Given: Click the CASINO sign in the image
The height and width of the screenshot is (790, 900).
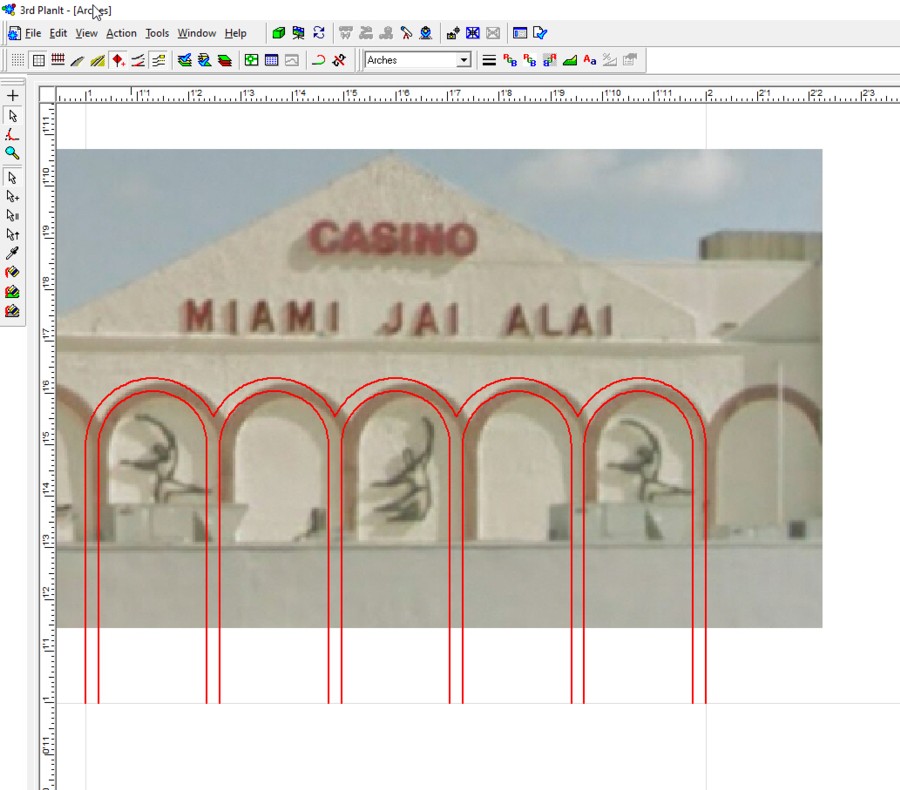Looking at the screenshot, I should point(393,238).
